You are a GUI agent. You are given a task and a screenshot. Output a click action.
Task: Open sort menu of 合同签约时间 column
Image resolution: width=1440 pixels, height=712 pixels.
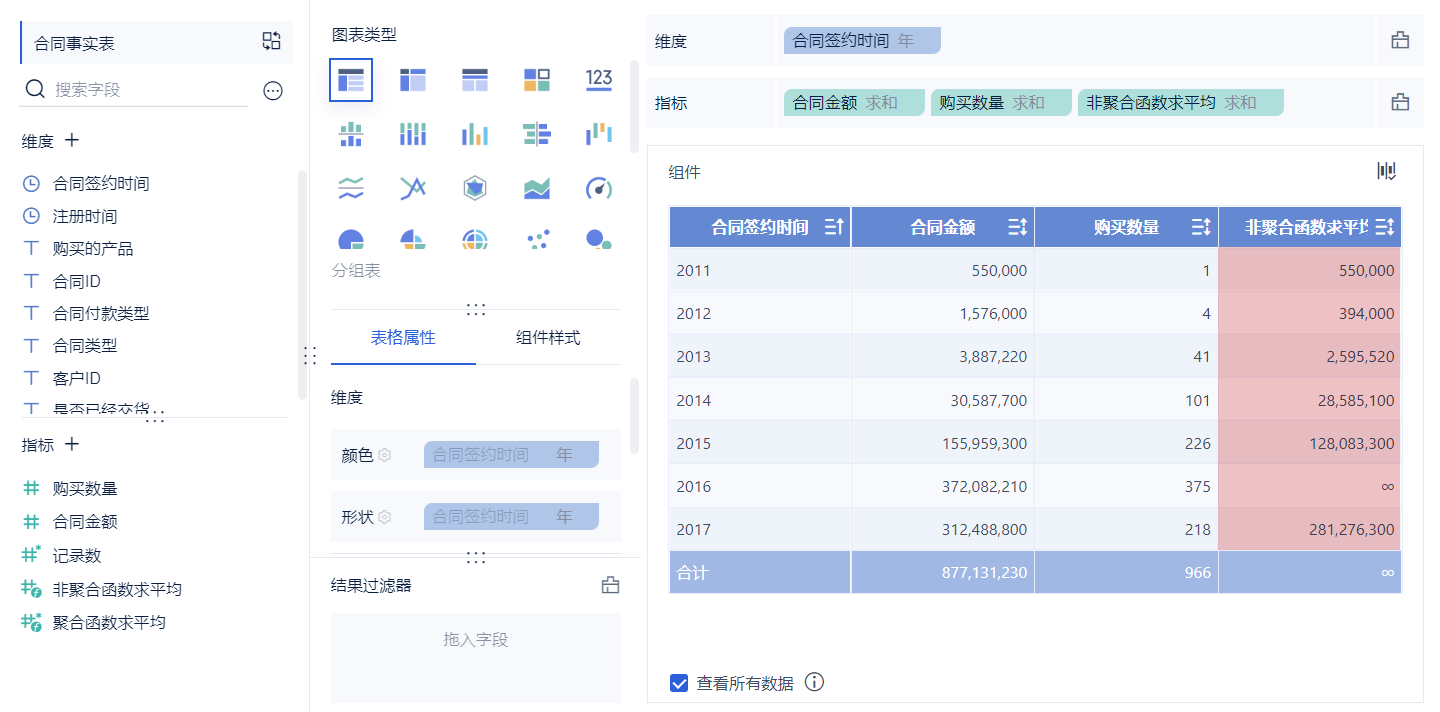pyautogui.click(x=834, y=228)
